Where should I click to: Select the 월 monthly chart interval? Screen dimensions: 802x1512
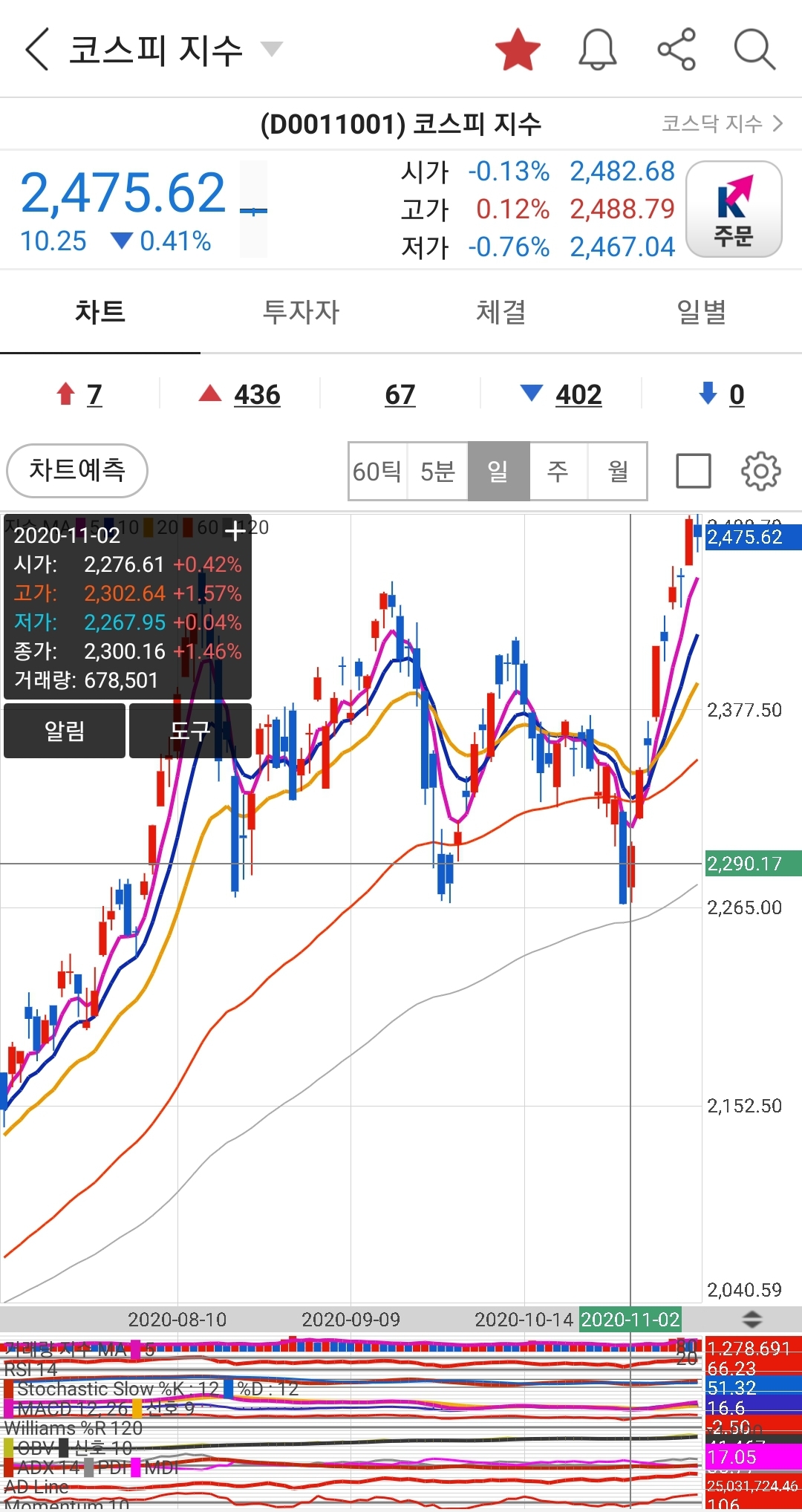[618, 471]
